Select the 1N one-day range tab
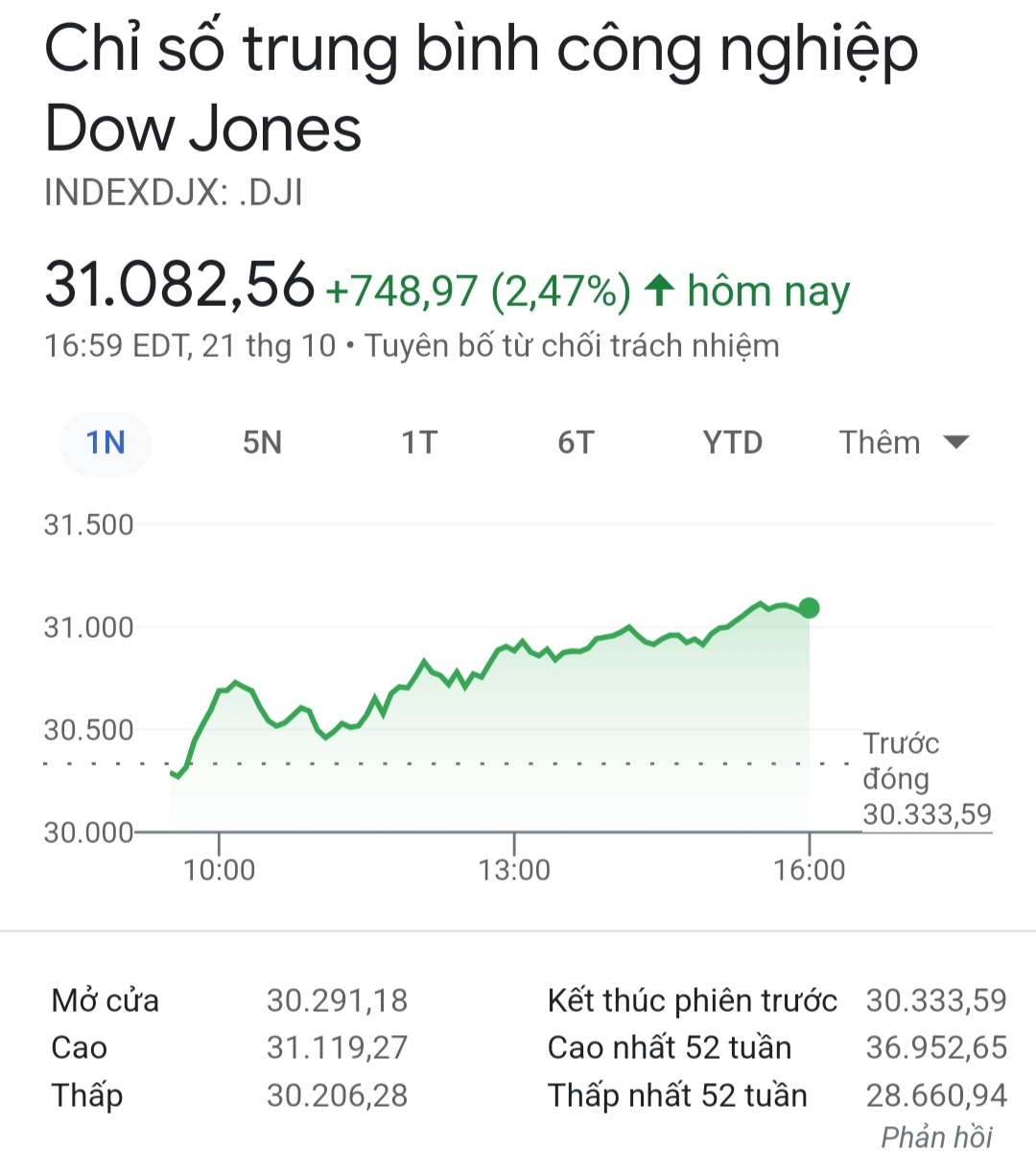 click(x=106, y=443)
